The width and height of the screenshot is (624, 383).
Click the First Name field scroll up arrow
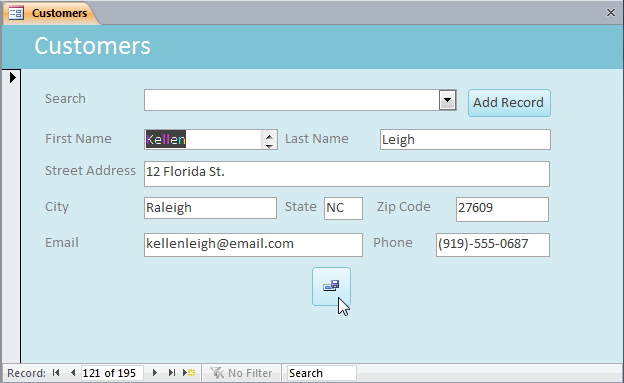pyautogui.click(x=269, y=136)
